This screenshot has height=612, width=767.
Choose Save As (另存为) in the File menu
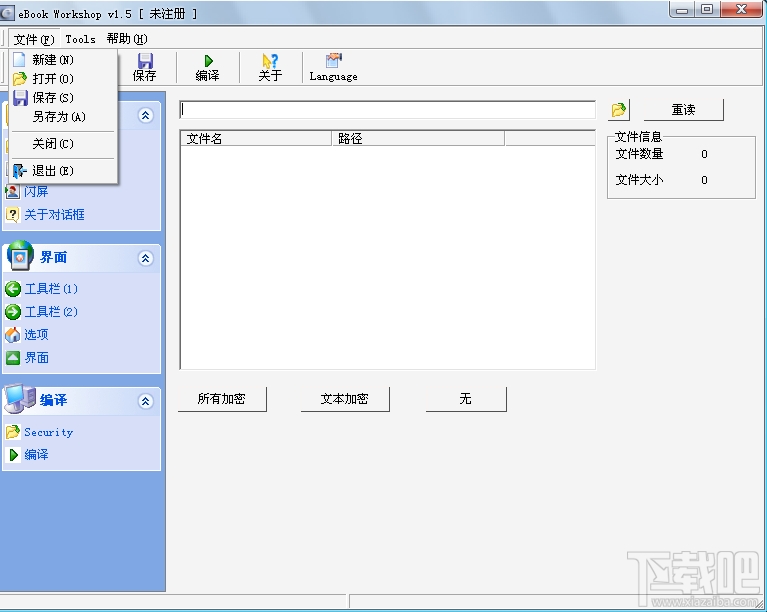(x=63, y=117)
